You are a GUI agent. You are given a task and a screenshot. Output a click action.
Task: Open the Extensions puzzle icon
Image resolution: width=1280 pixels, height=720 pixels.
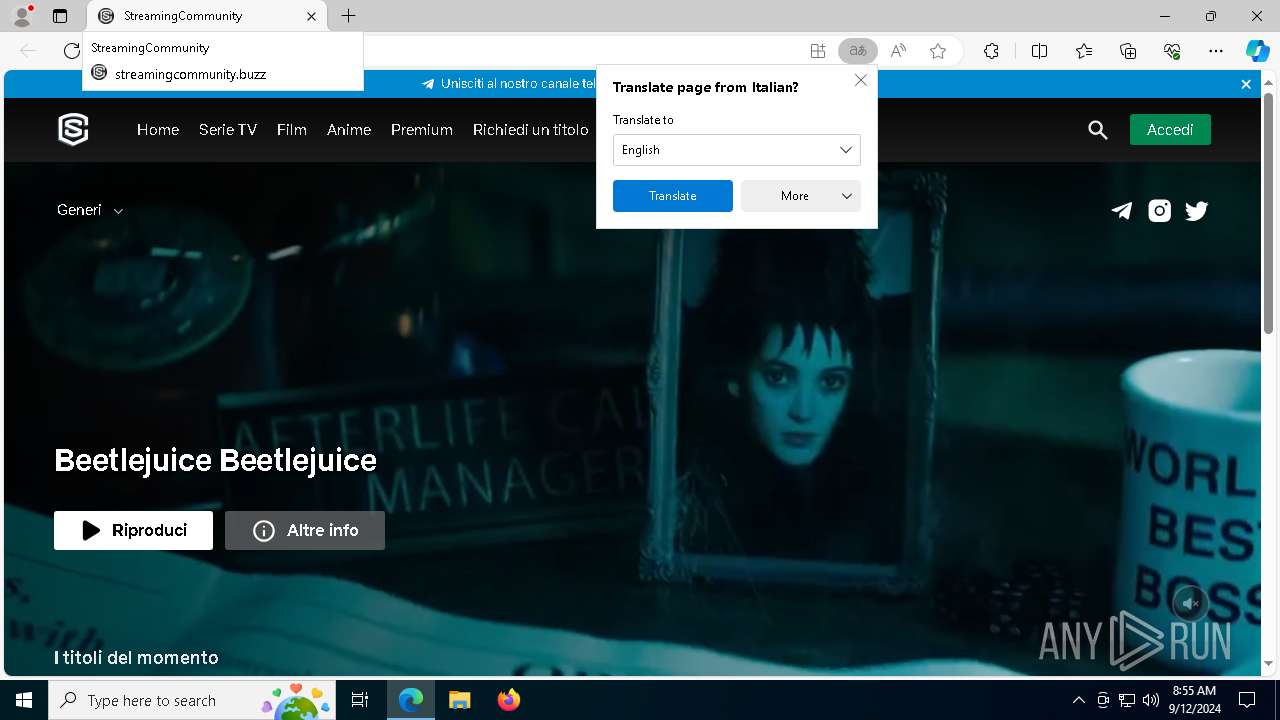[x=991, y=51]
